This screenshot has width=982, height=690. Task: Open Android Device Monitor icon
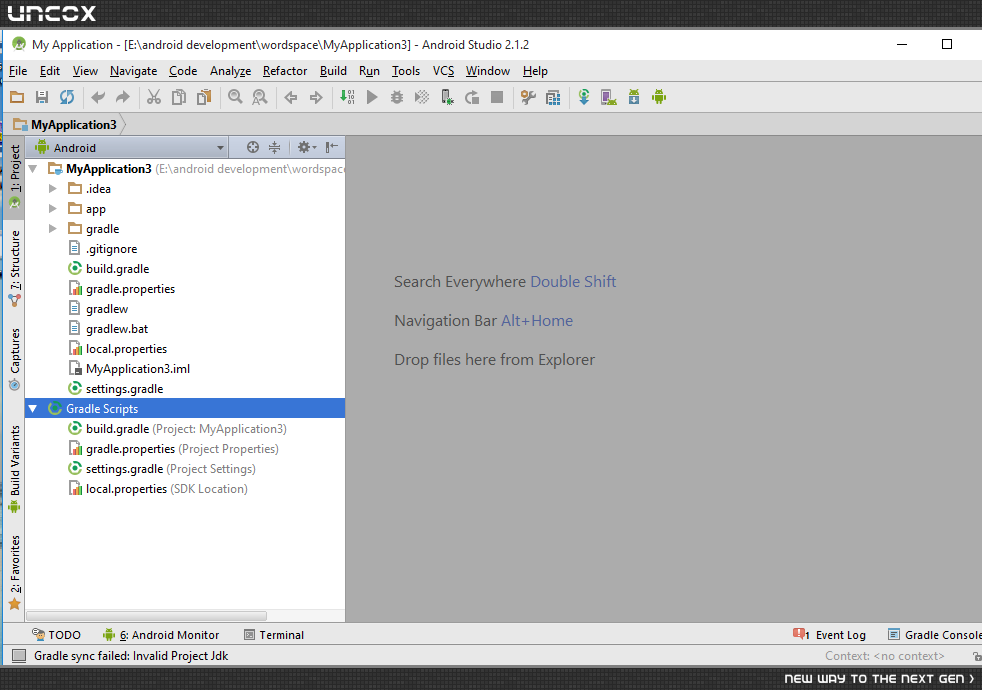(659, 97)
